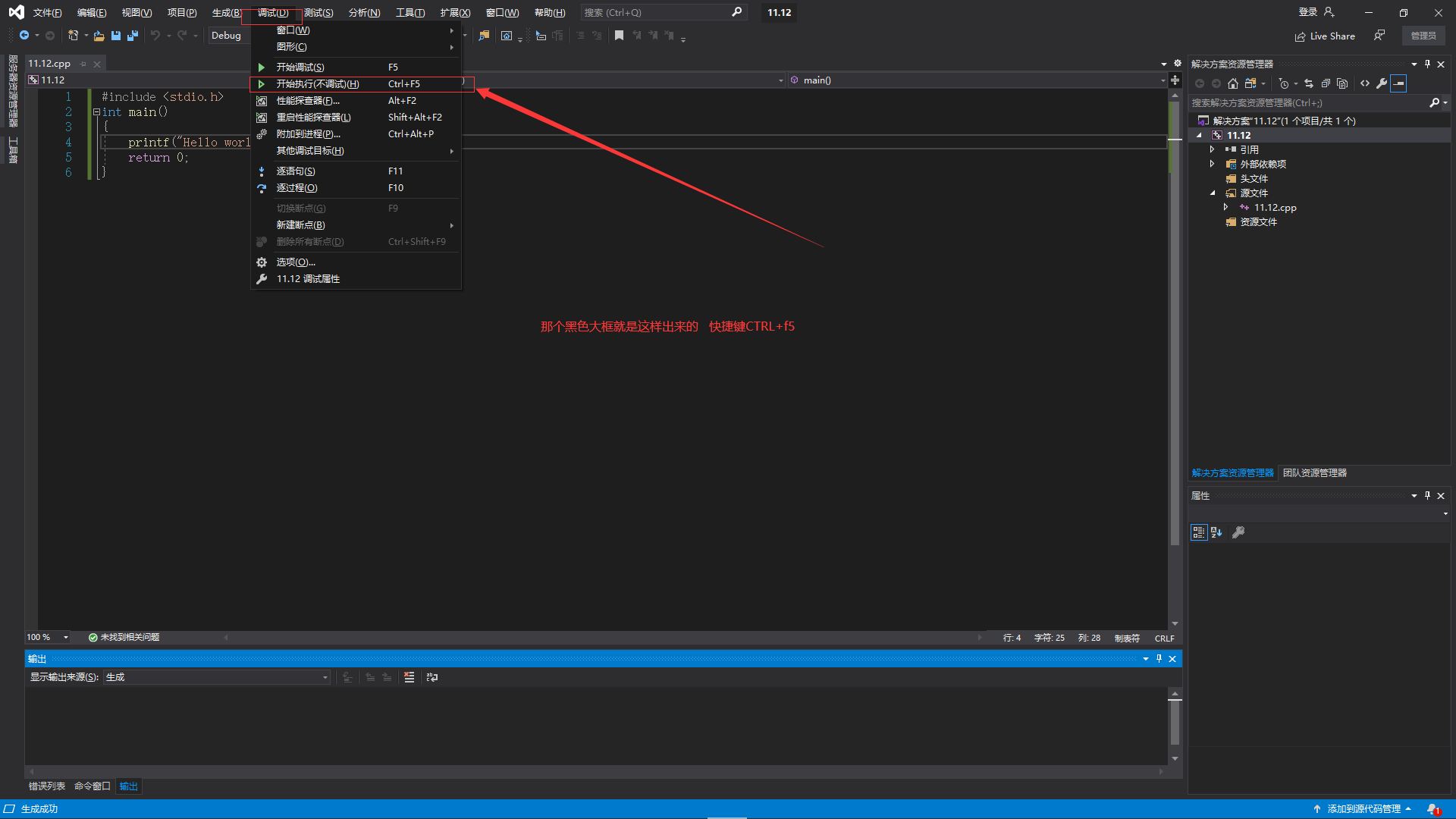
Task: Open the Debug configuration dropdown
Action: click(x=227, y=36)
